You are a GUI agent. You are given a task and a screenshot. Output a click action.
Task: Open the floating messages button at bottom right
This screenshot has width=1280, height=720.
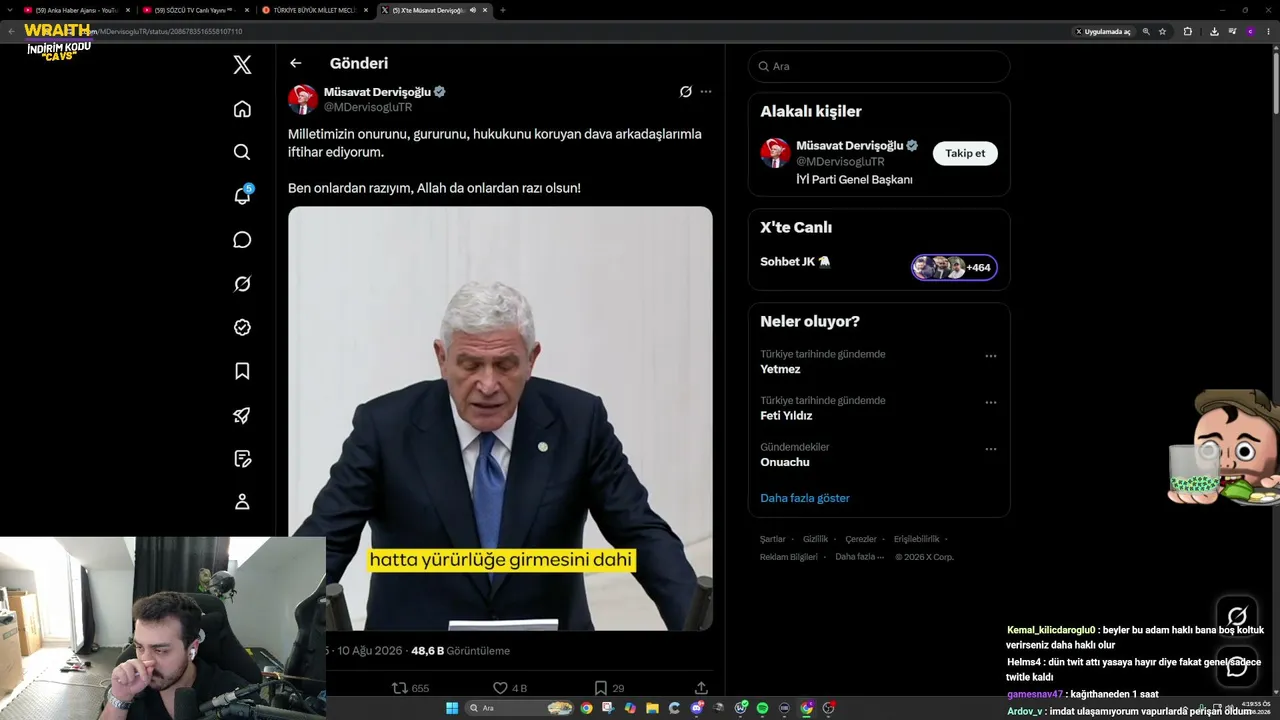[x=1237, y=666]
